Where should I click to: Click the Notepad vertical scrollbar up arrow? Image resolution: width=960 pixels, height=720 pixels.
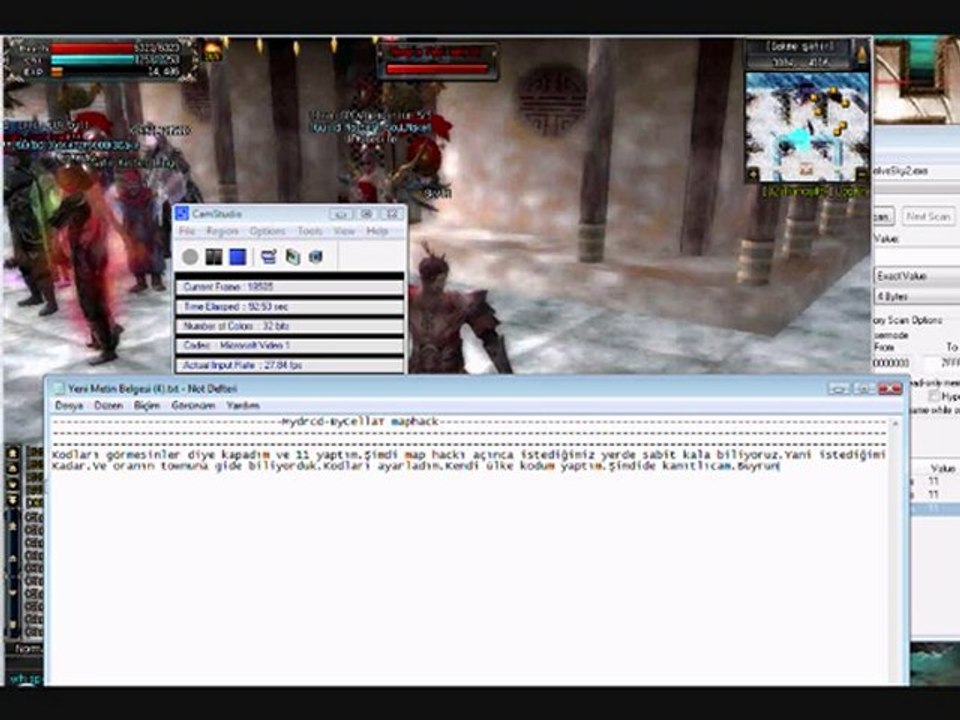click(895, 424)
